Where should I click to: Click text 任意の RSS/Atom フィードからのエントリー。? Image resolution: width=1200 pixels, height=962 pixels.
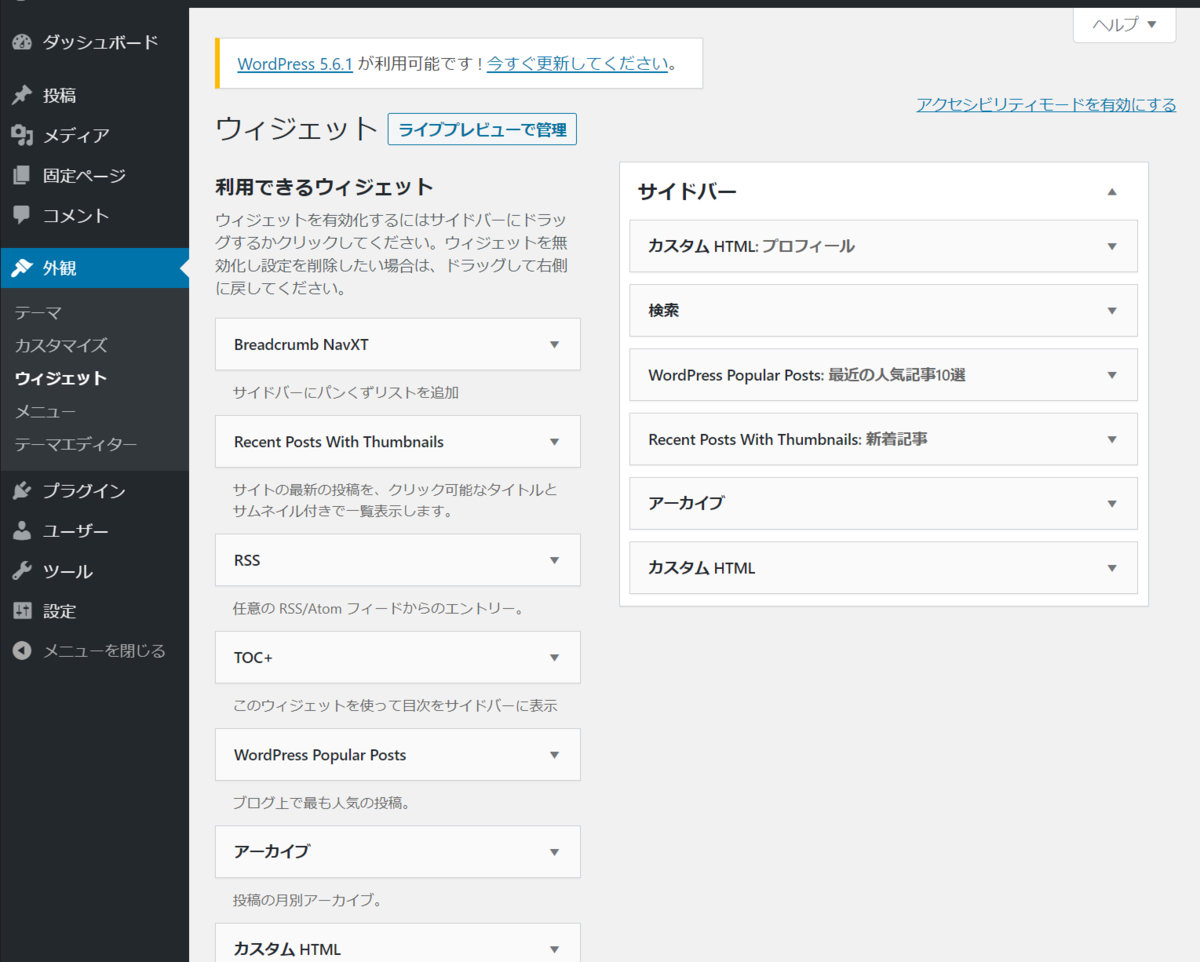(x=379, y=608)
